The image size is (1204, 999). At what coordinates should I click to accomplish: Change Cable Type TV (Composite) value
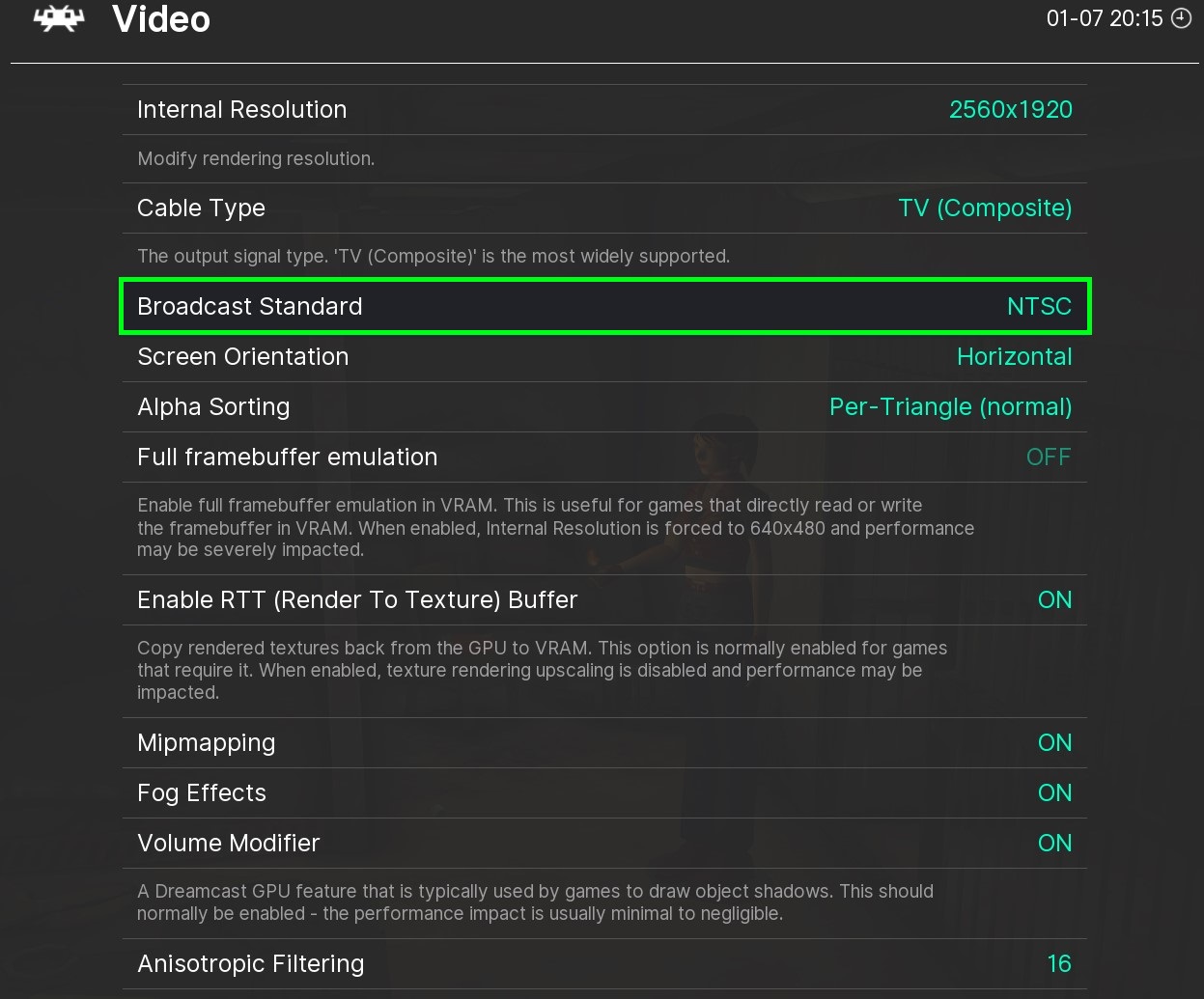click(984, 208)
